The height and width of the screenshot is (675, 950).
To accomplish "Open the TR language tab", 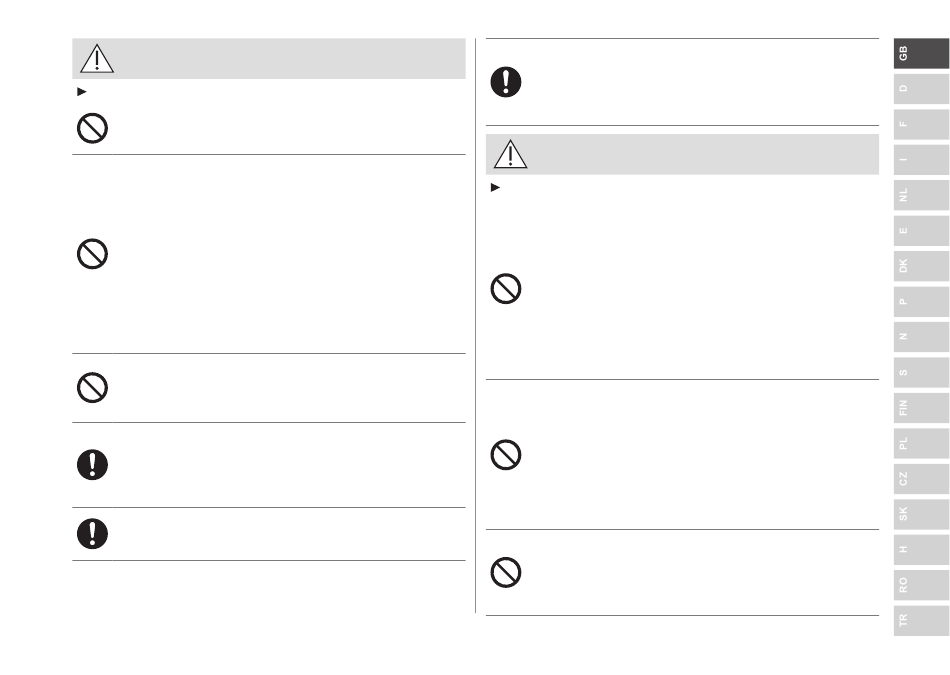I will [x=921, y=620].
